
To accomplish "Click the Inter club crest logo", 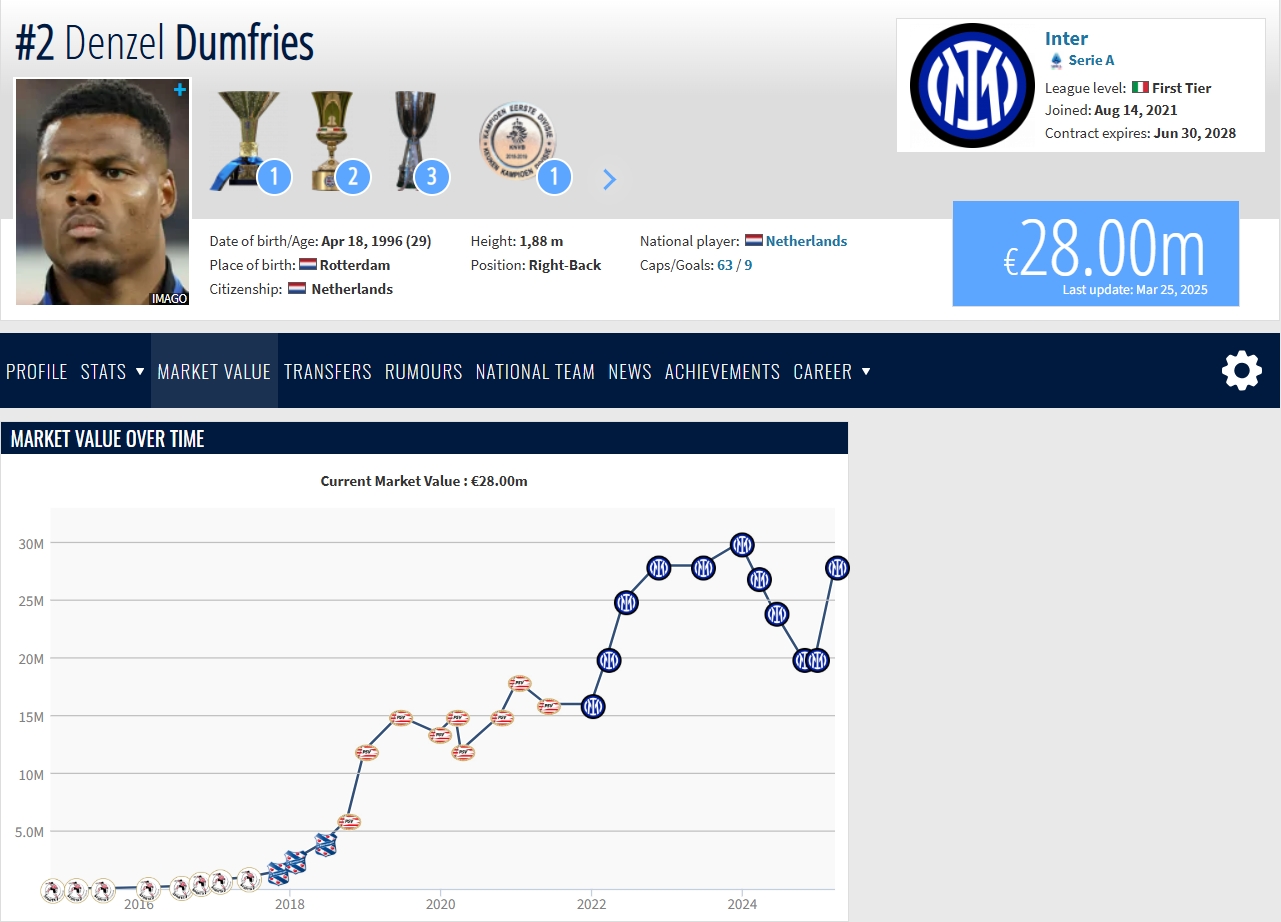I will (x=971, y=85).
